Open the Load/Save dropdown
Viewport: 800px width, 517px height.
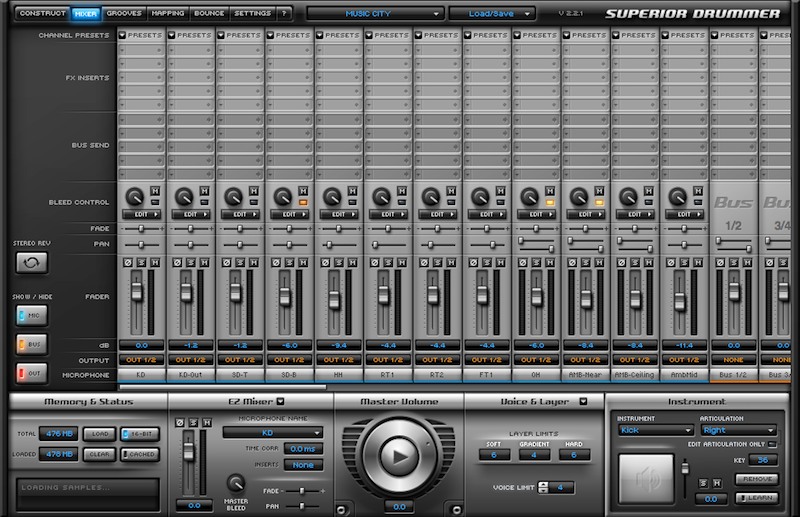point(492,14)
